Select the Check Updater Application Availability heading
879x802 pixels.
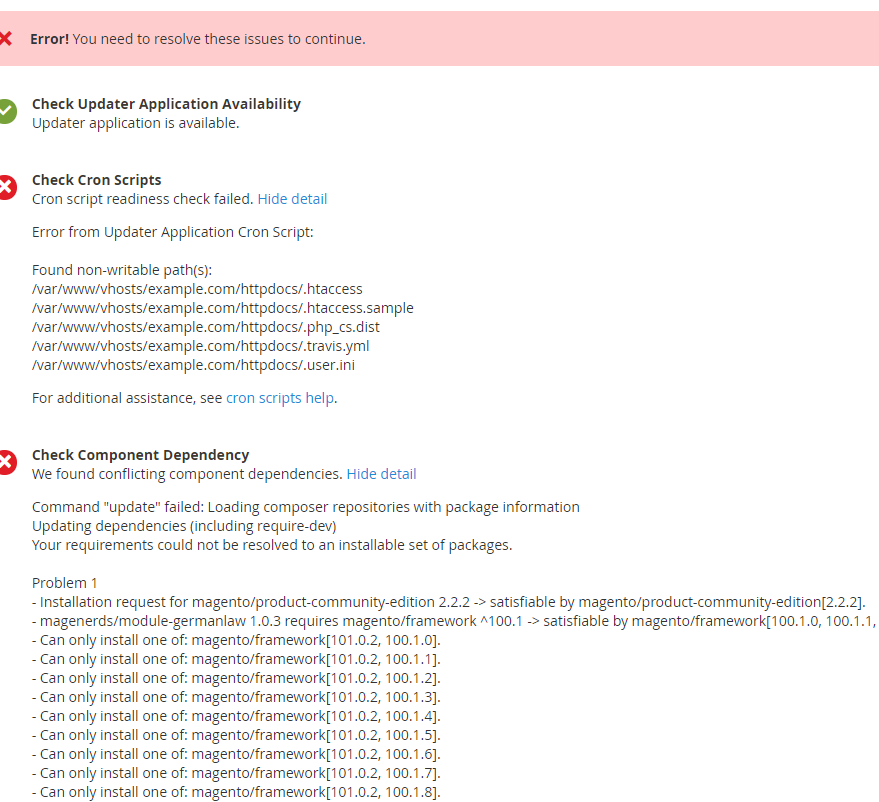coord(166,104)
